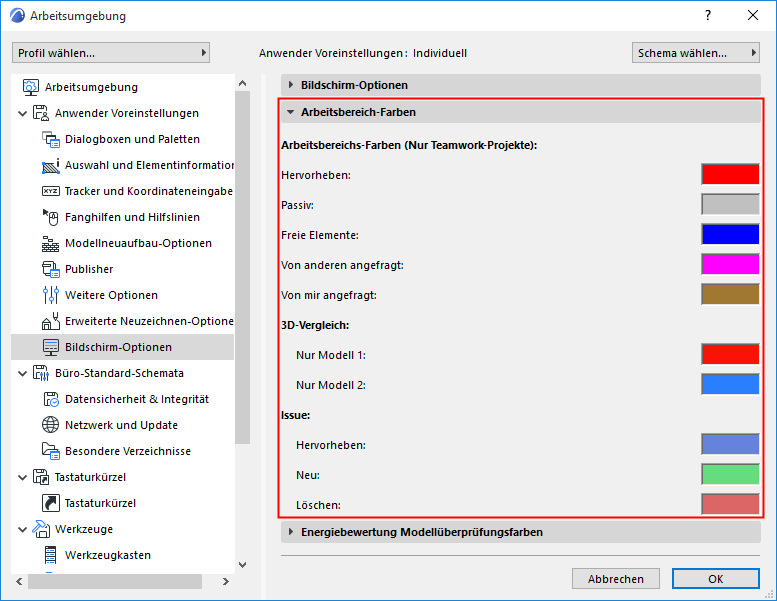
Task: Select Modellneuaufbau-Optionen entry
Action: pos(138,243)
